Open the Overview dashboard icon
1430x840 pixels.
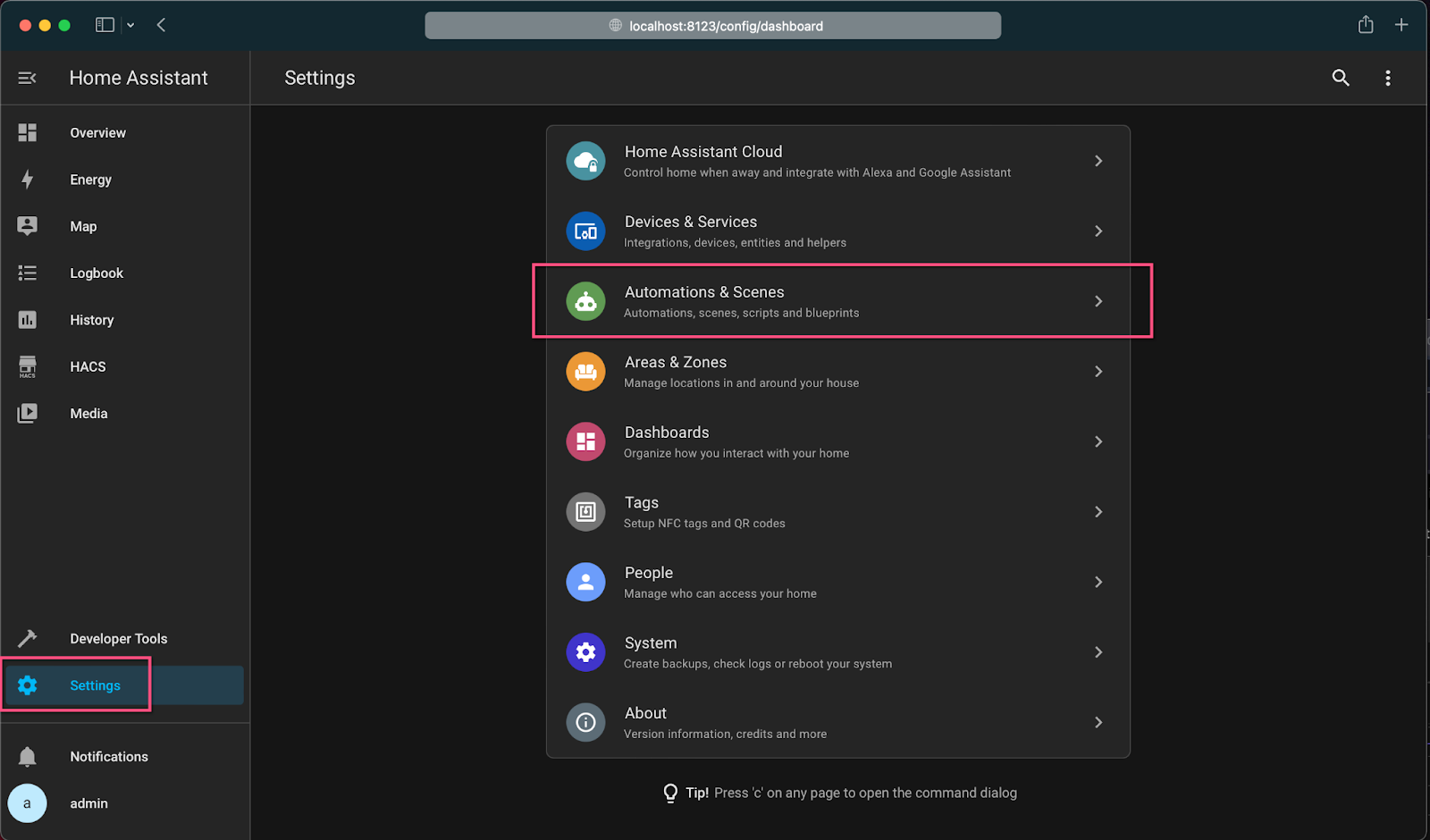click(x=28, y=132)
